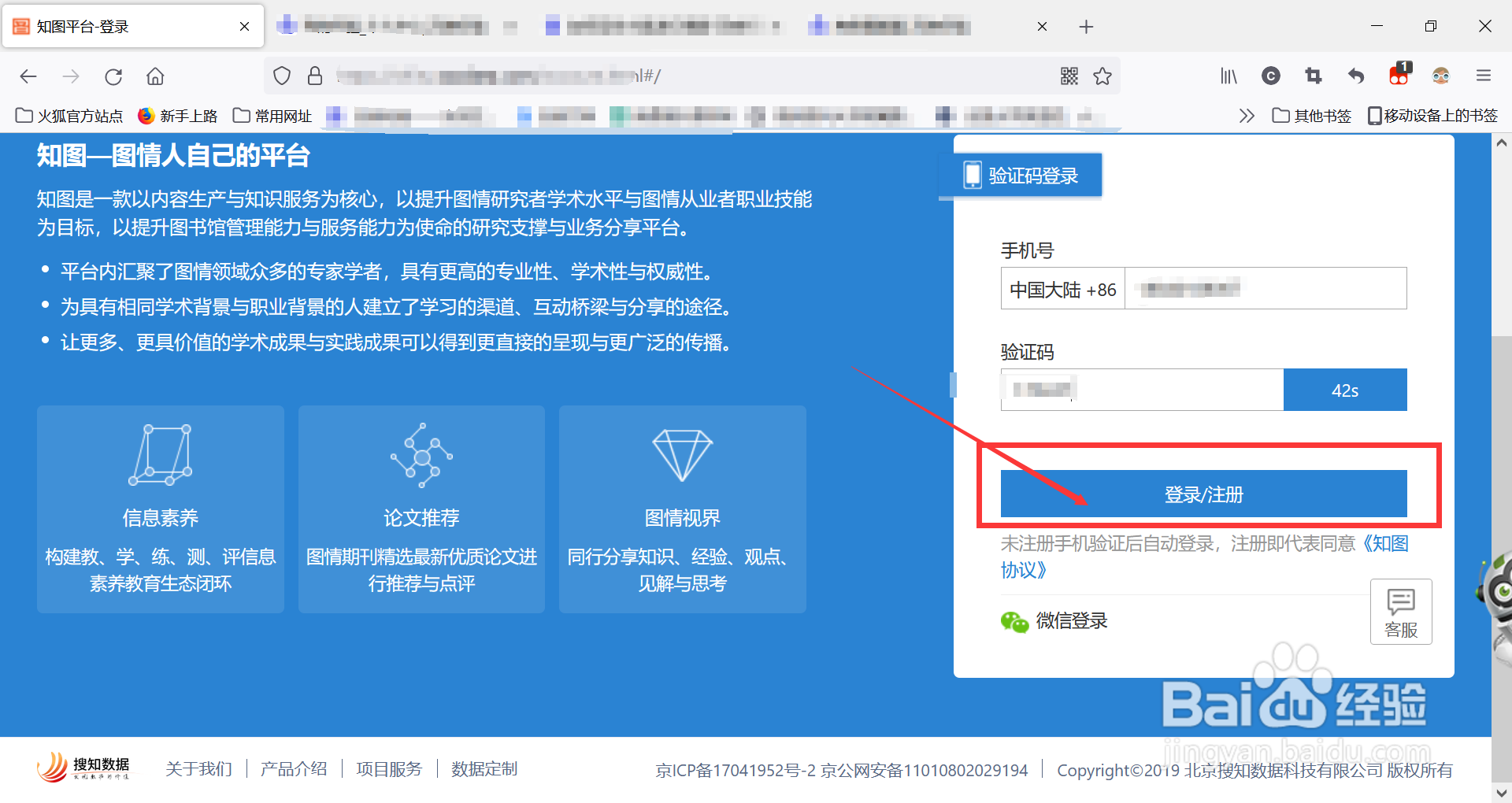Click the undo arrow toolbar icon
This screenshot has width=1512, height=803.
pos(1355,76)
